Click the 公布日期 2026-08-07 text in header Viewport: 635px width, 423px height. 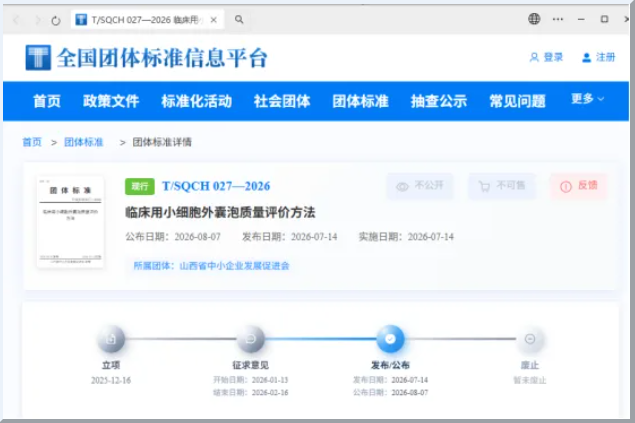point(173,237)
